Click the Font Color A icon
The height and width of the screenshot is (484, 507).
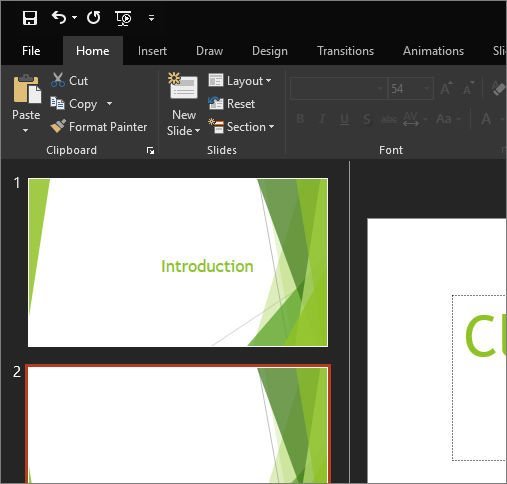click(x=486, y=119)
